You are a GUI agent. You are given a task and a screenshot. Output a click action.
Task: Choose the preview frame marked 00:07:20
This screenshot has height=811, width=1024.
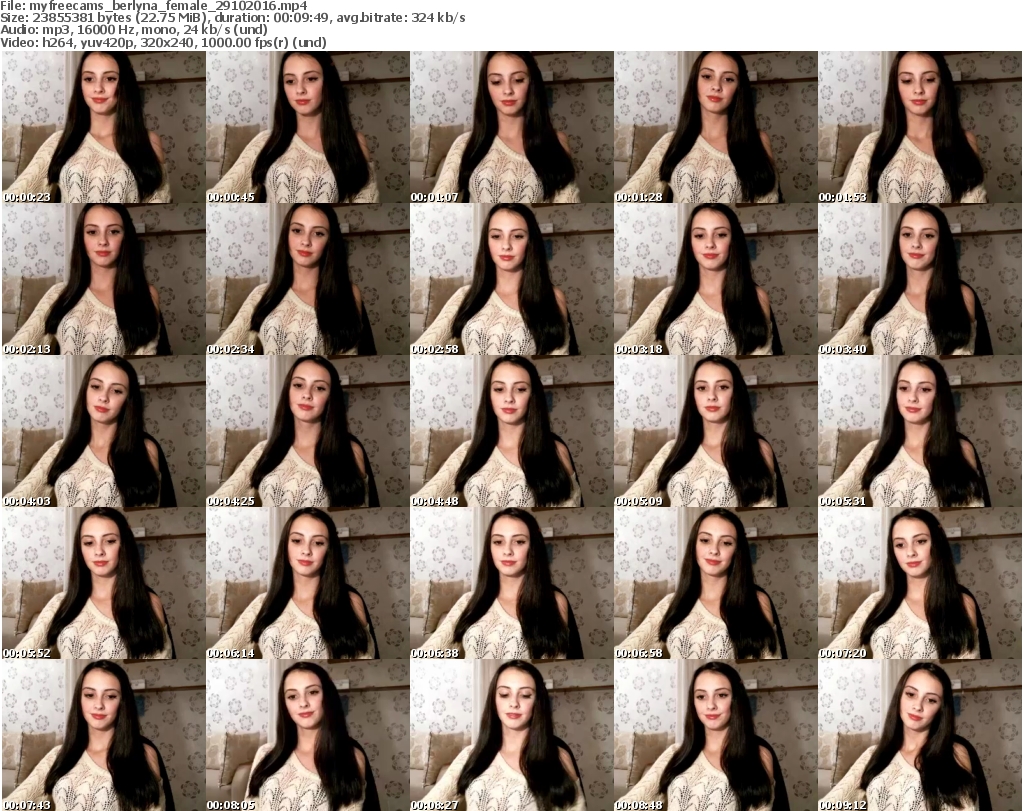click(x=920, y=583)
